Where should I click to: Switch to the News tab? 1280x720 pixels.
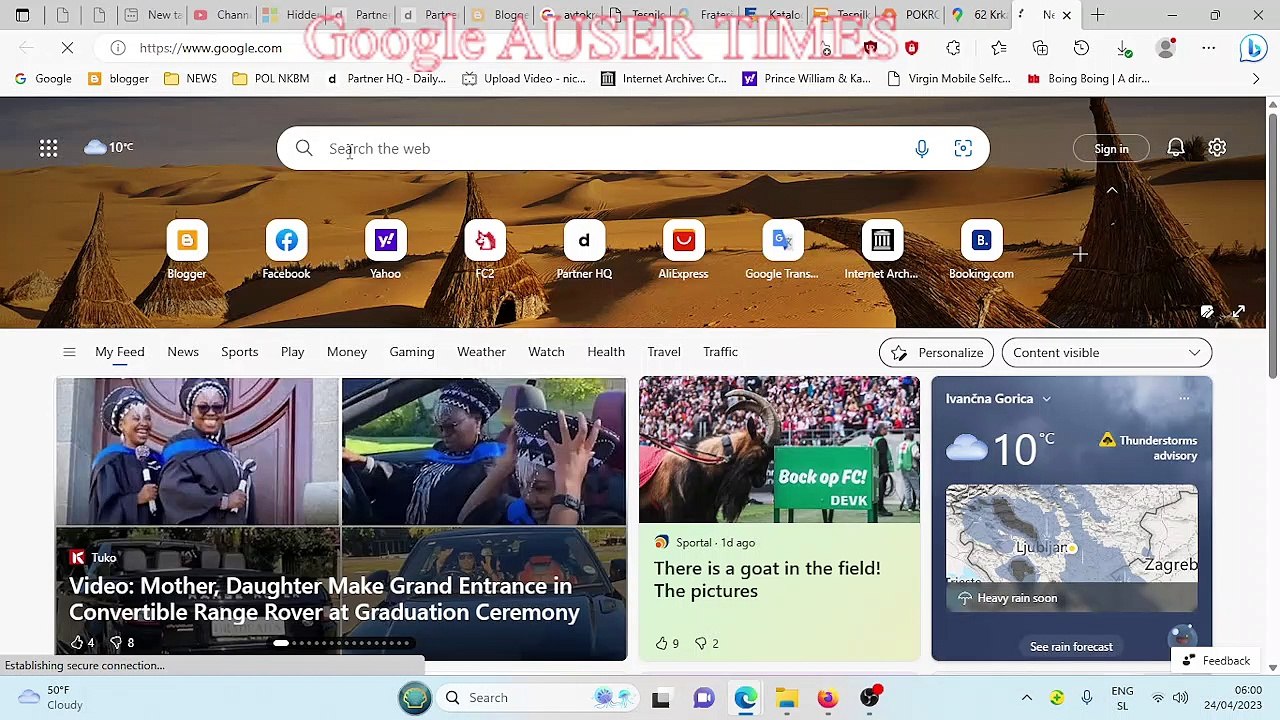183,352
